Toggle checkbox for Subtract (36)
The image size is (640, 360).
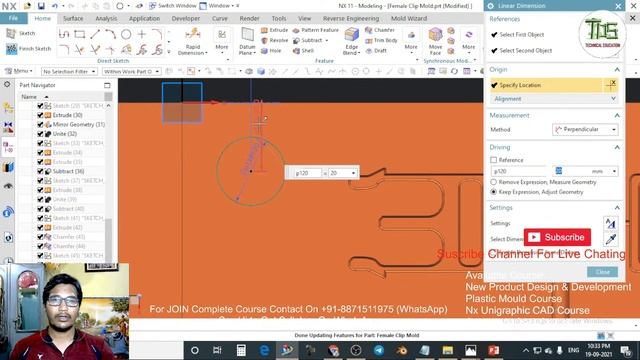[40, 171]
